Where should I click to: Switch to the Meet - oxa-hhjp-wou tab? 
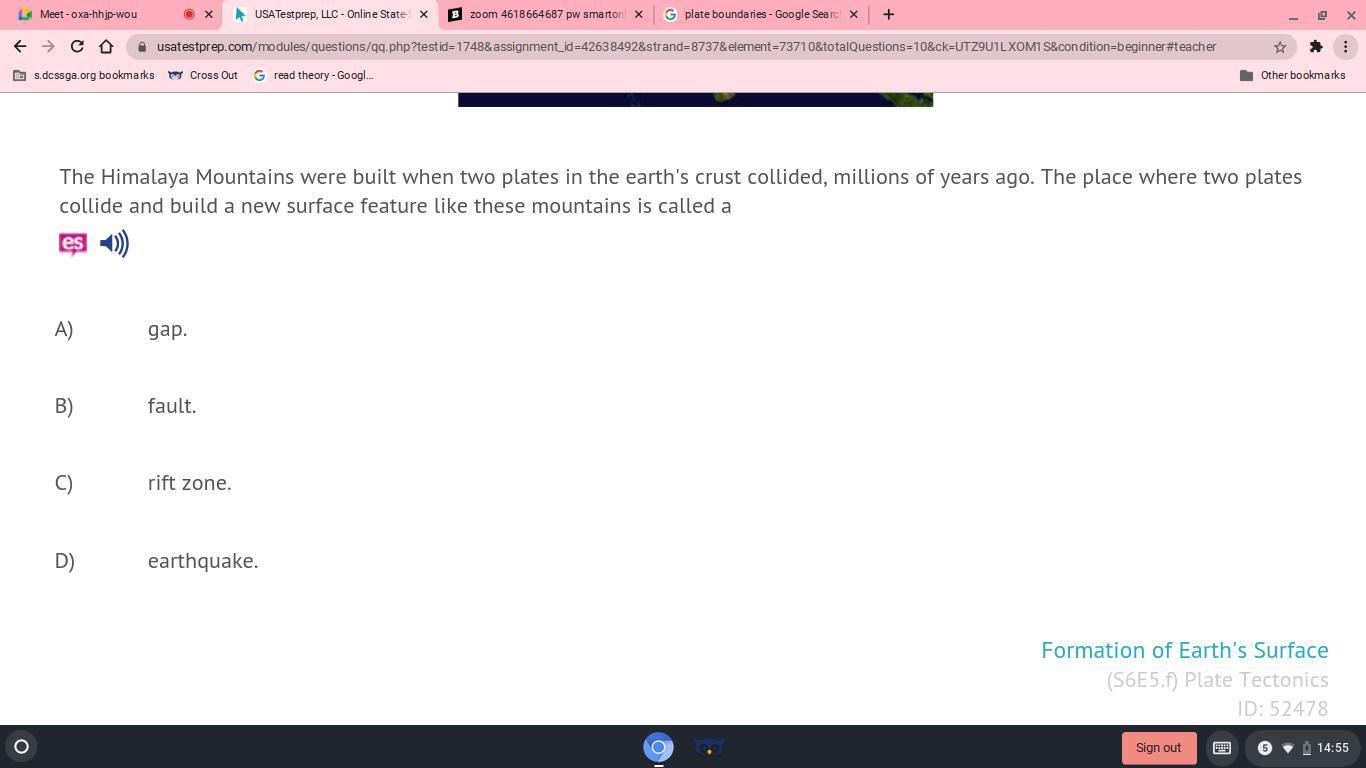tap(88, 14)
